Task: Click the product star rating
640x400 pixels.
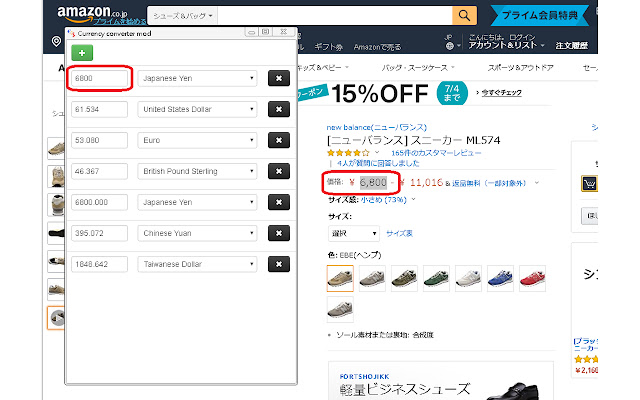Action: click(348, 153)
